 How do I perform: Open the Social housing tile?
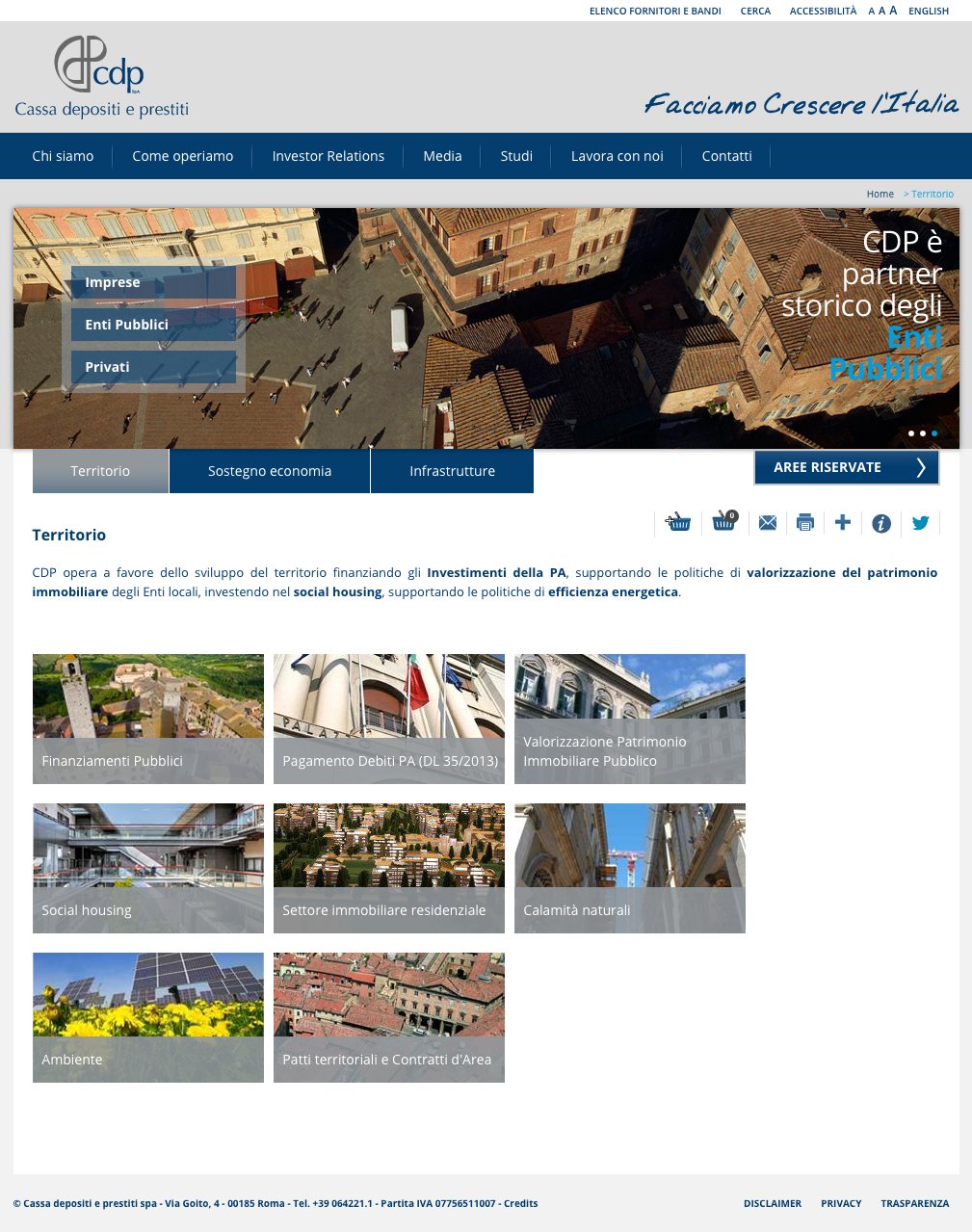[148, 868]
